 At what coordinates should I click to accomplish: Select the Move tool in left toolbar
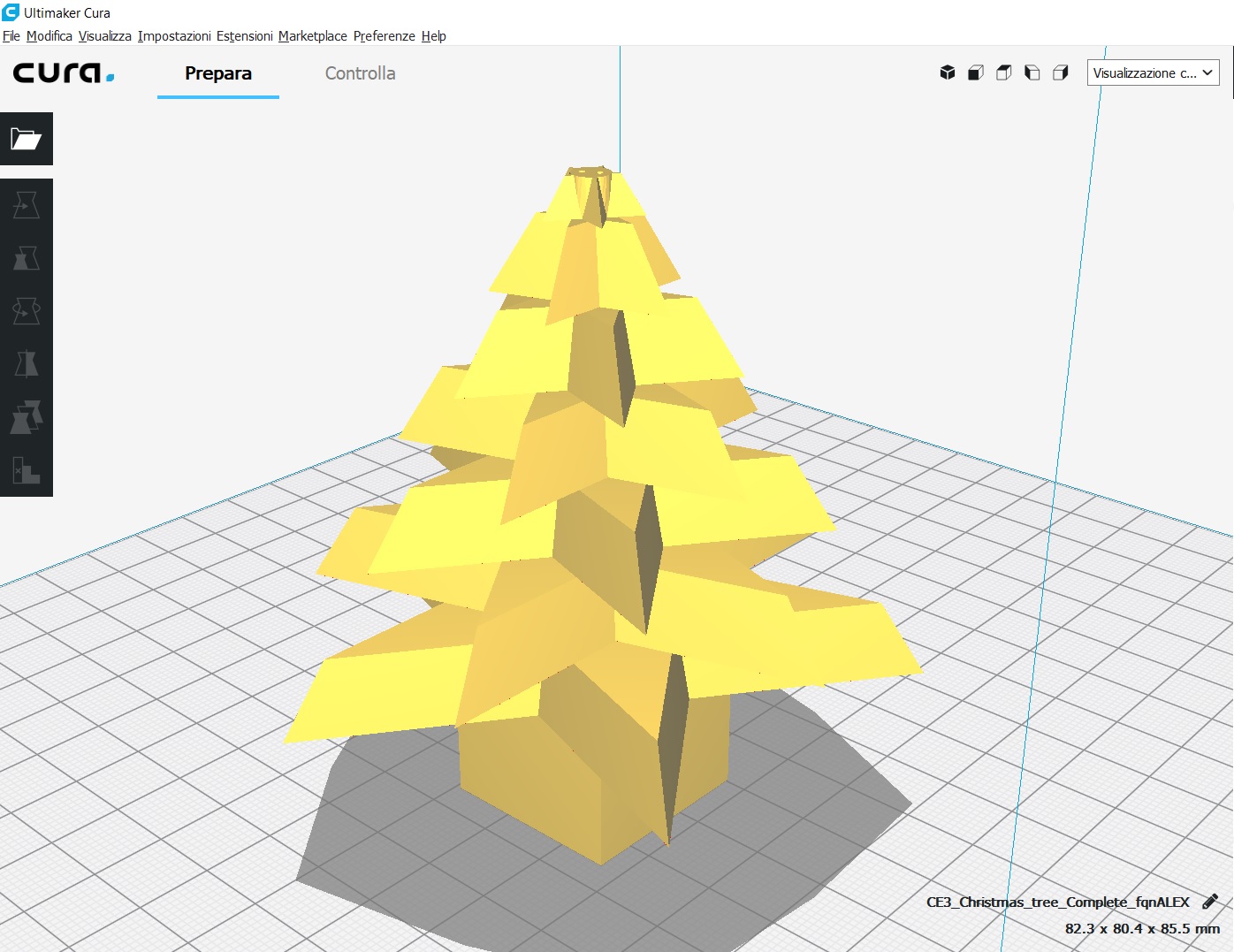27,205
